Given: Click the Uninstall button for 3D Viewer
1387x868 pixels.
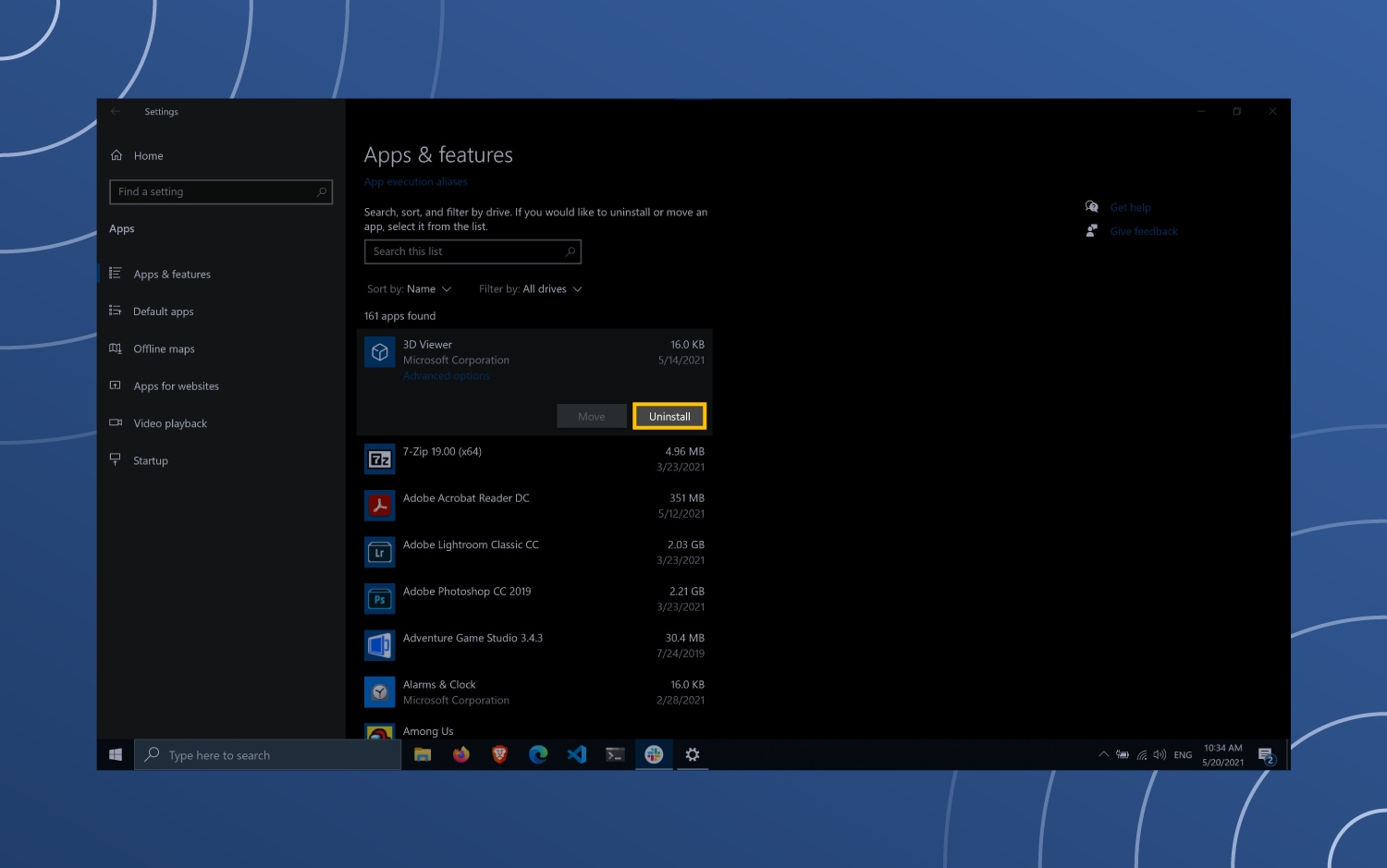Looking at the screenshot, I should 669,417.
